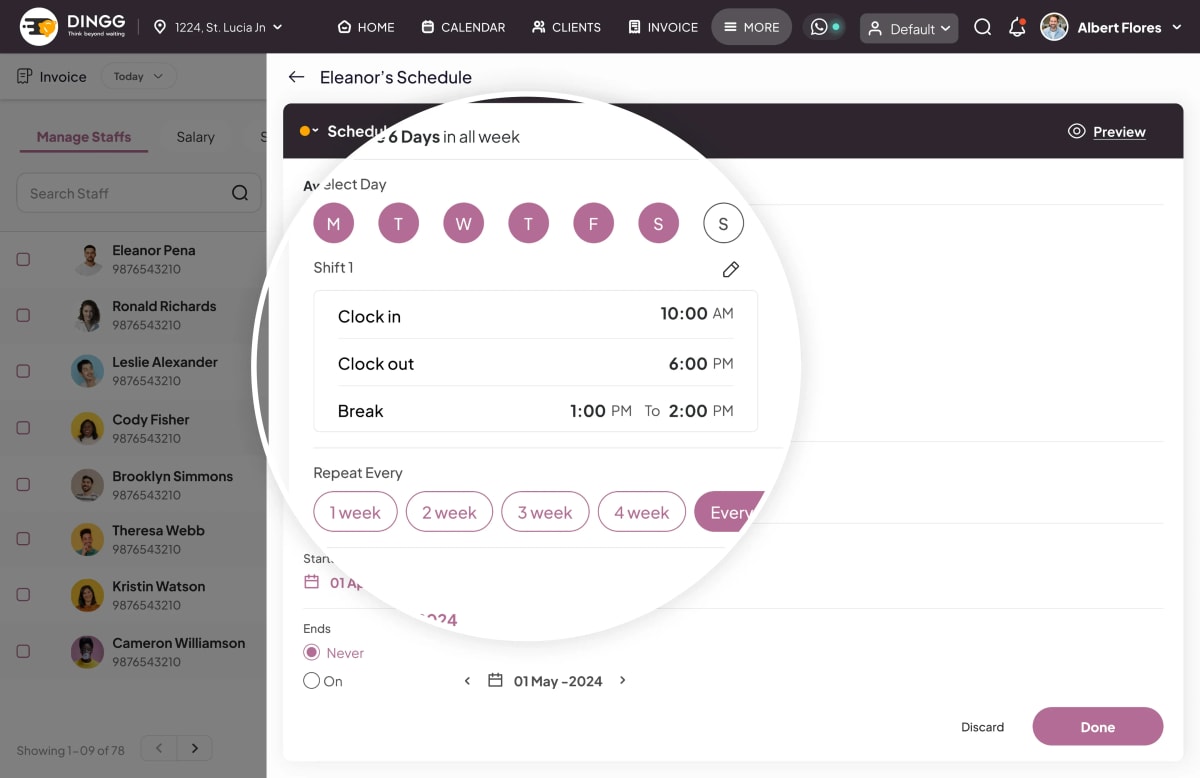The height and width of the screenshot is (778, 1200).
Task: Go to next page of staff list
Action: 195,748
